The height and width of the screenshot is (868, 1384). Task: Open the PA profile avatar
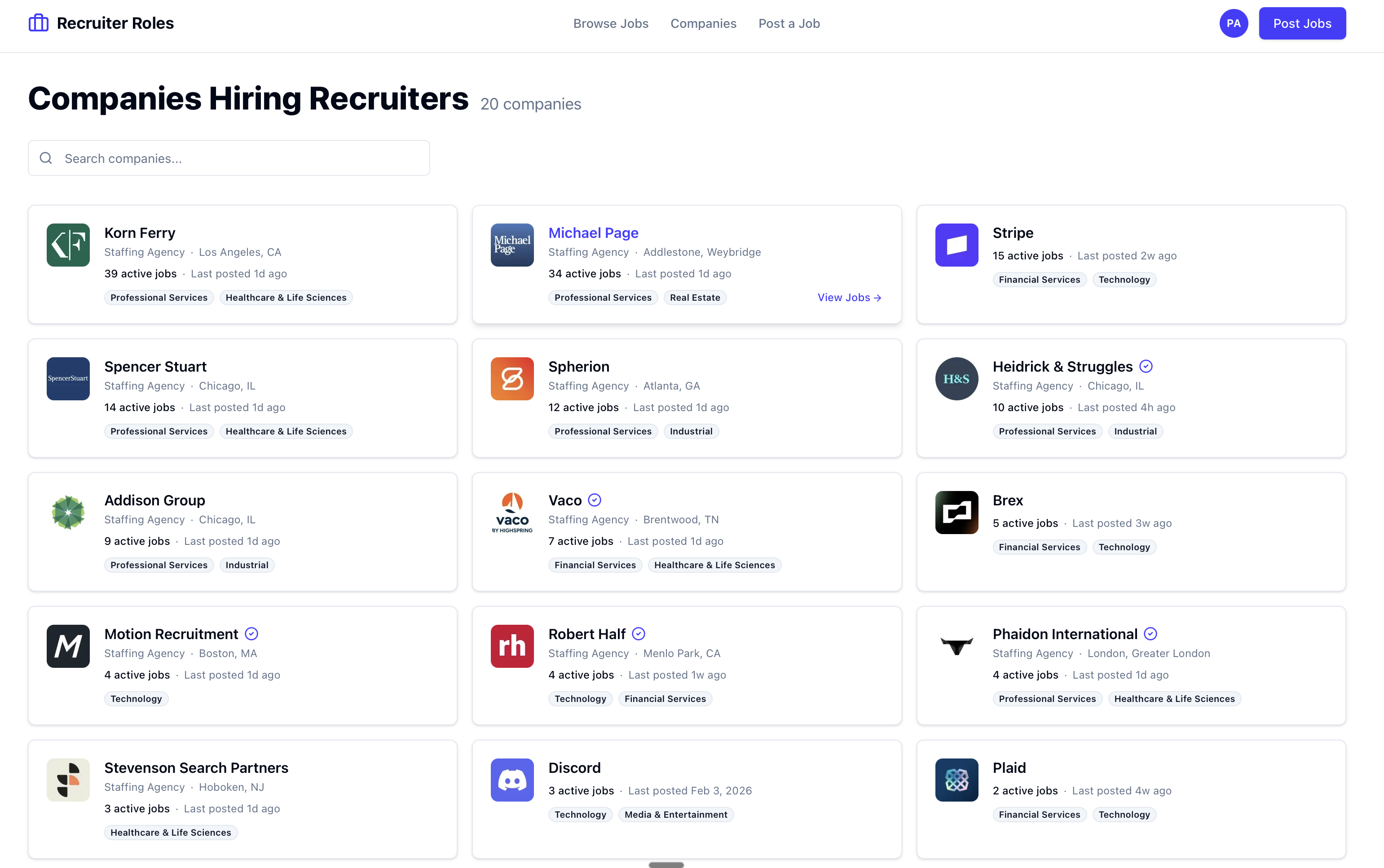tap(1233, 23)
